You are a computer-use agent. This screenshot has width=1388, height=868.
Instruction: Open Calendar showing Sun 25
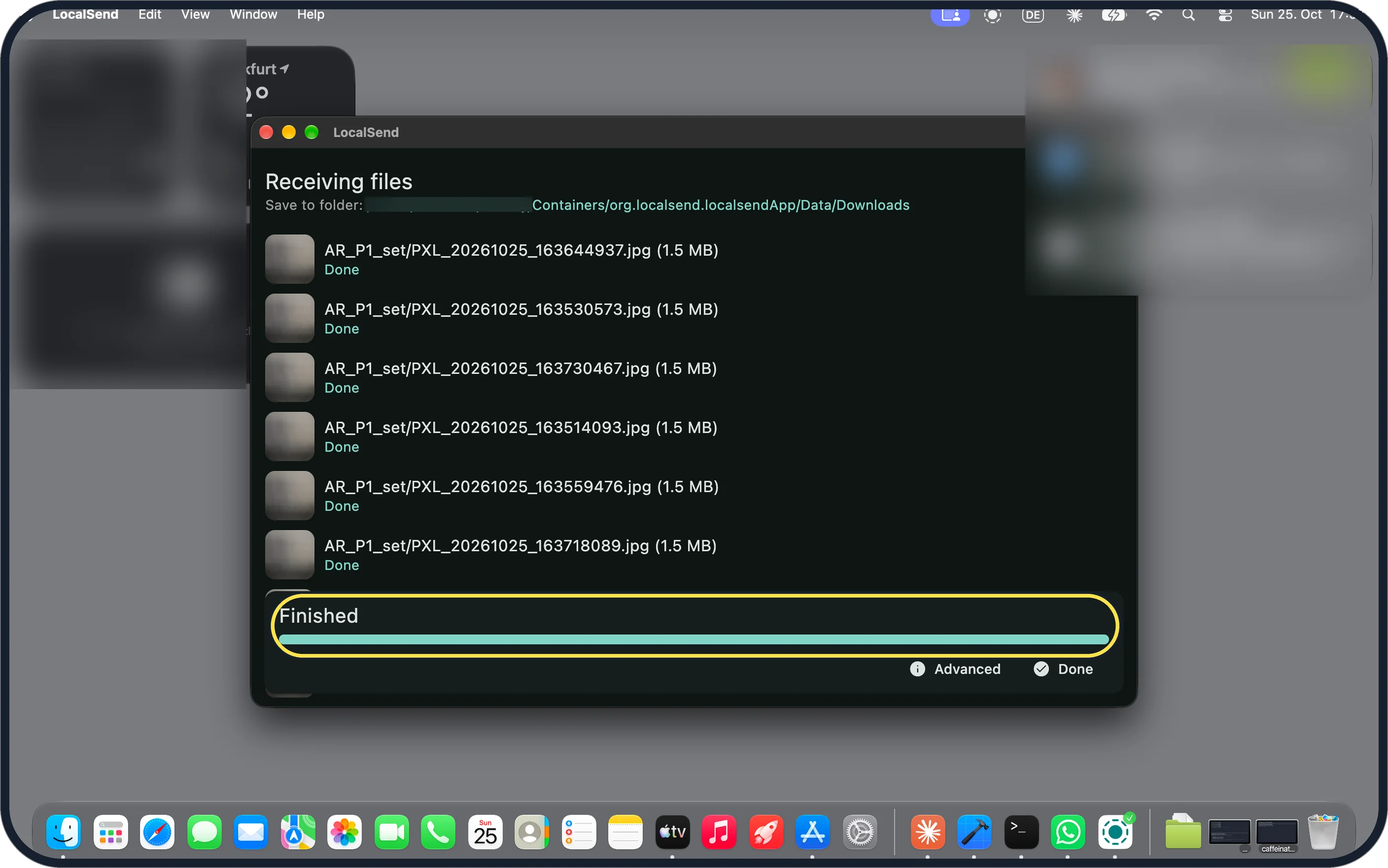[x=485, y=832]
